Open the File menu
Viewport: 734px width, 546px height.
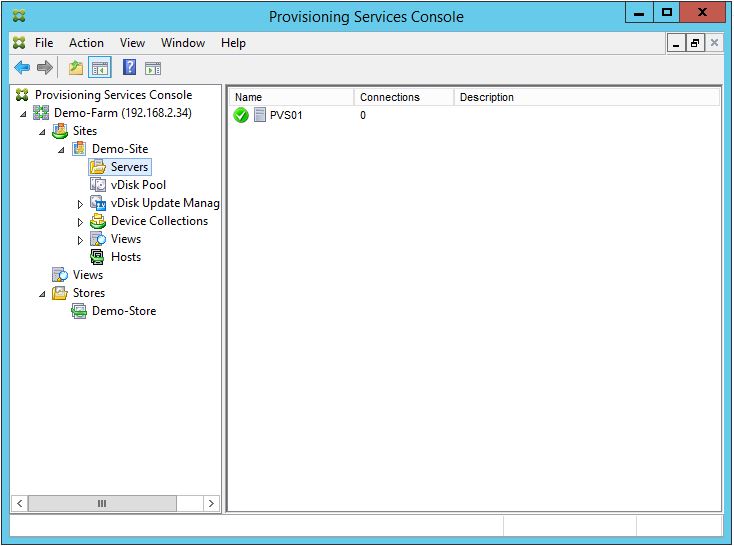[x=44, y=43]
